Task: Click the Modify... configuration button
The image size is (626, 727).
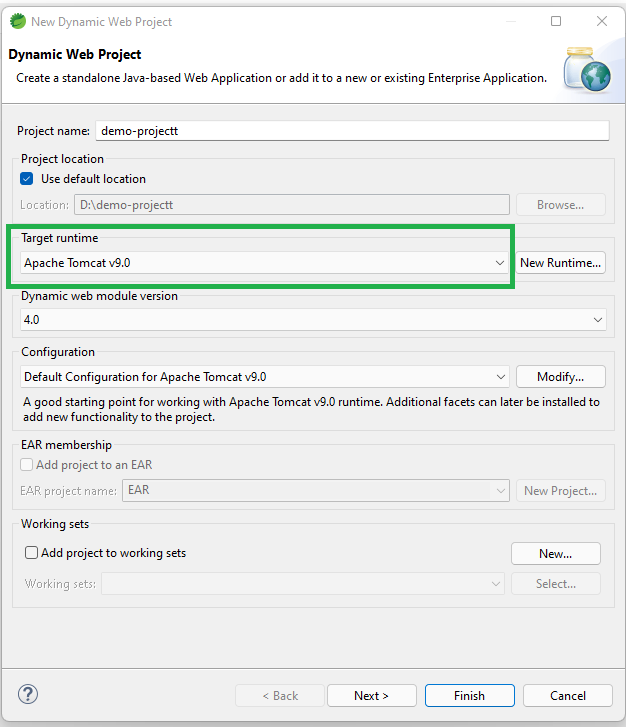Action: pyautogui.click(x=561, y=377)
